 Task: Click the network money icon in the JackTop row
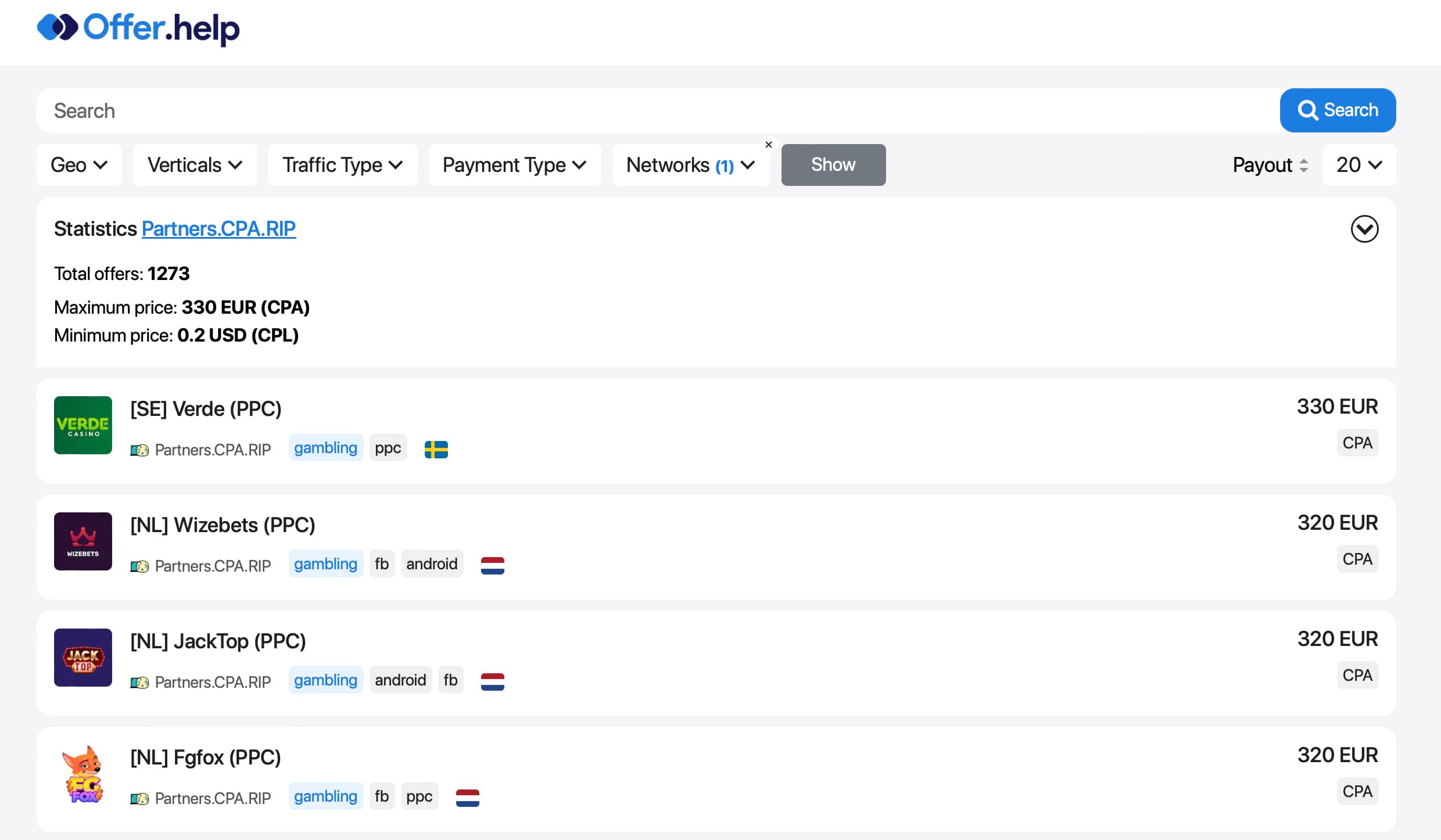139,683
